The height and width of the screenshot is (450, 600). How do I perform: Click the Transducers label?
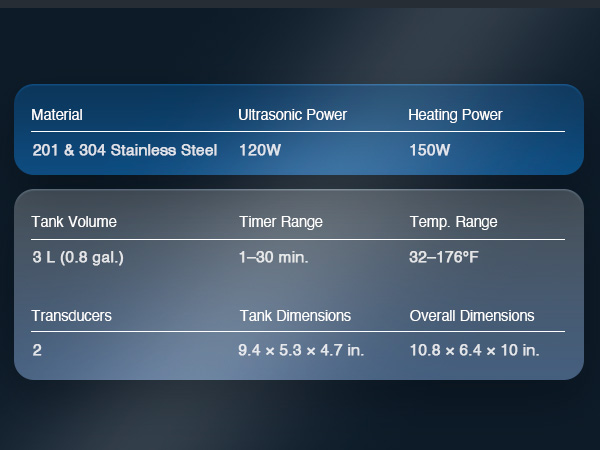[x=71, y=315]
